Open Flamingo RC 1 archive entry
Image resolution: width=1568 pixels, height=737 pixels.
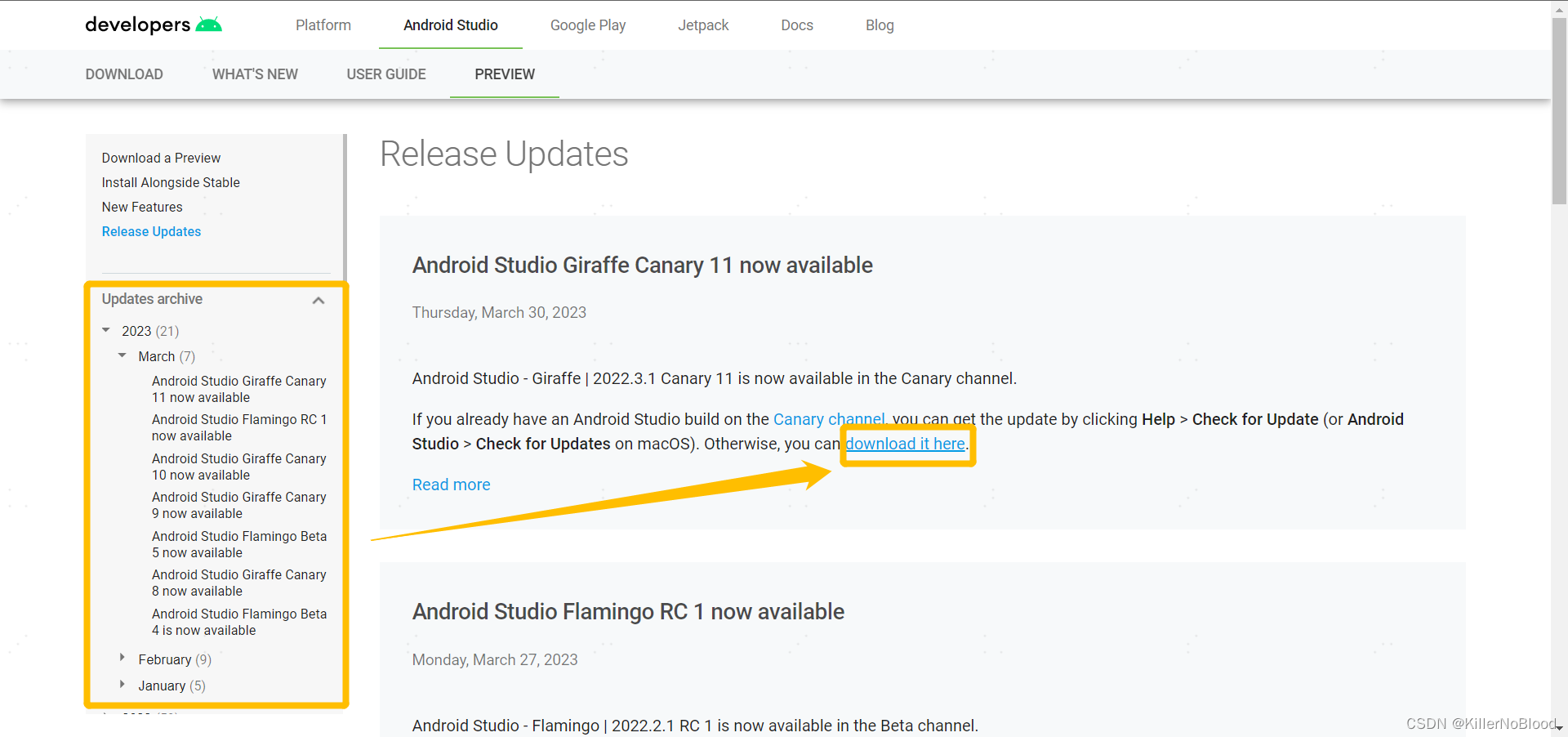239,427
